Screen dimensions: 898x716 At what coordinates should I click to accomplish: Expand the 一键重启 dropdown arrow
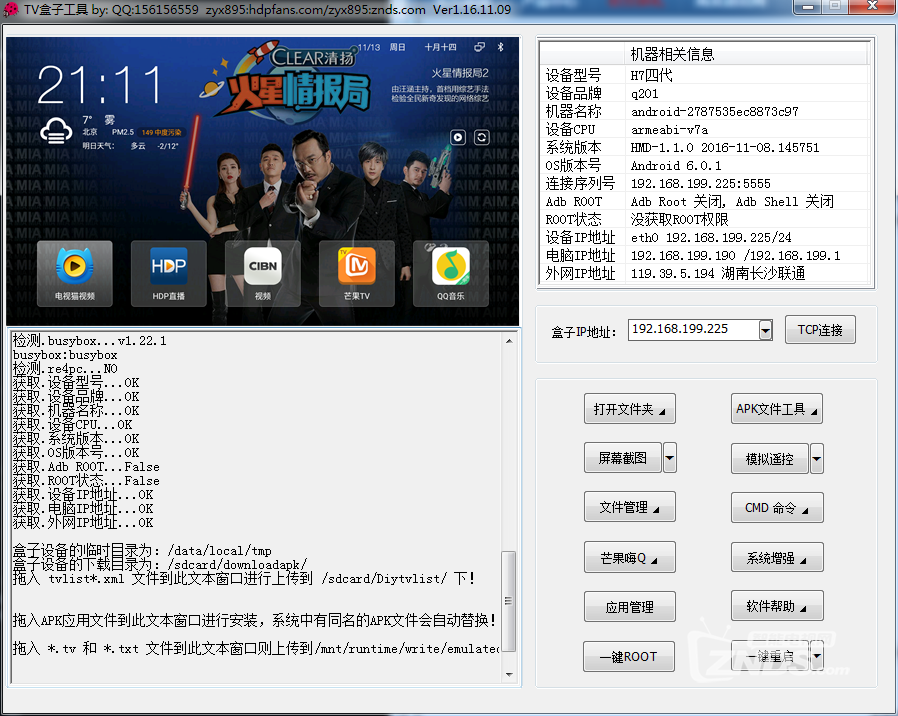tap(817, 656)
